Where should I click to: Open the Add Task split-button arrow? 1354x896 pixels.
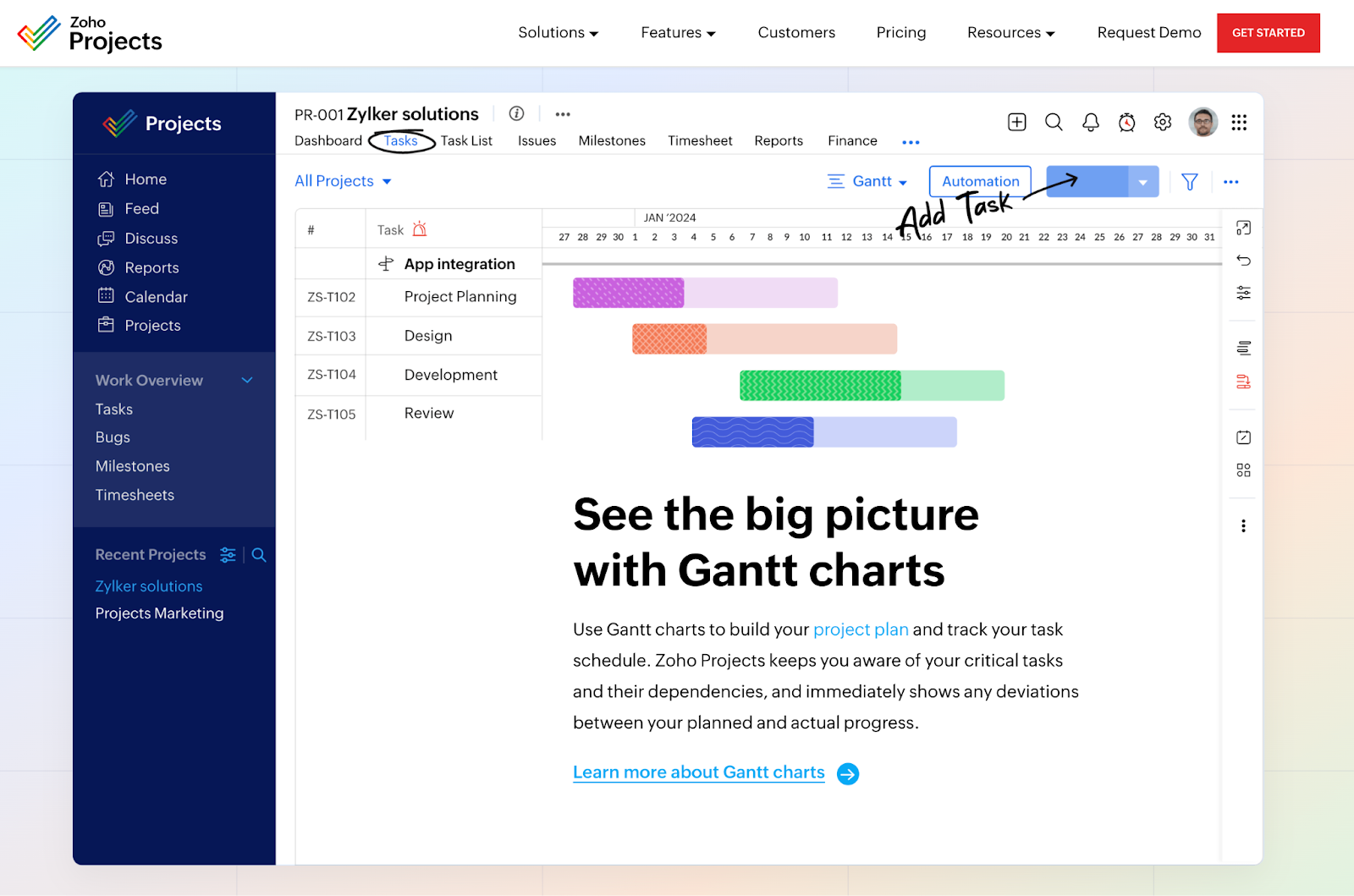[x=1142, y=181]
